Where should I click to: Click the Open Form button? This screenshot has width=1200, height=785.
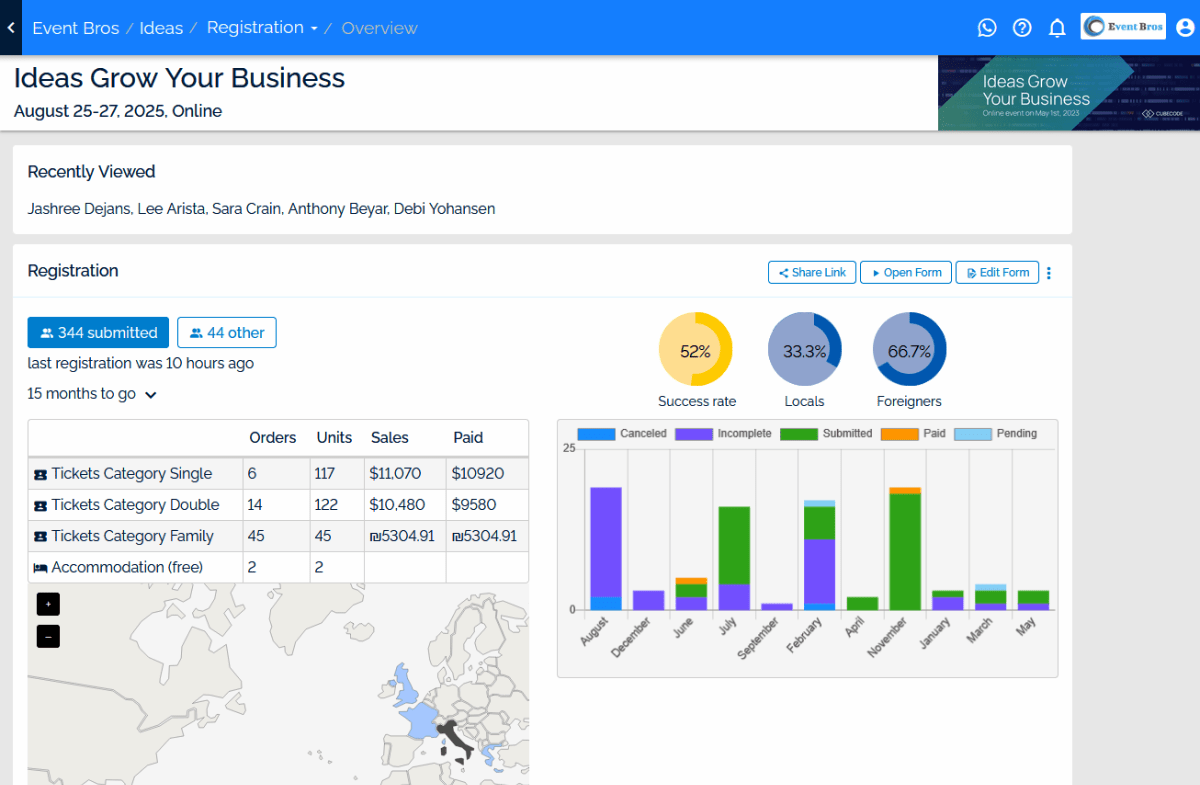click(x=905, y=273)
